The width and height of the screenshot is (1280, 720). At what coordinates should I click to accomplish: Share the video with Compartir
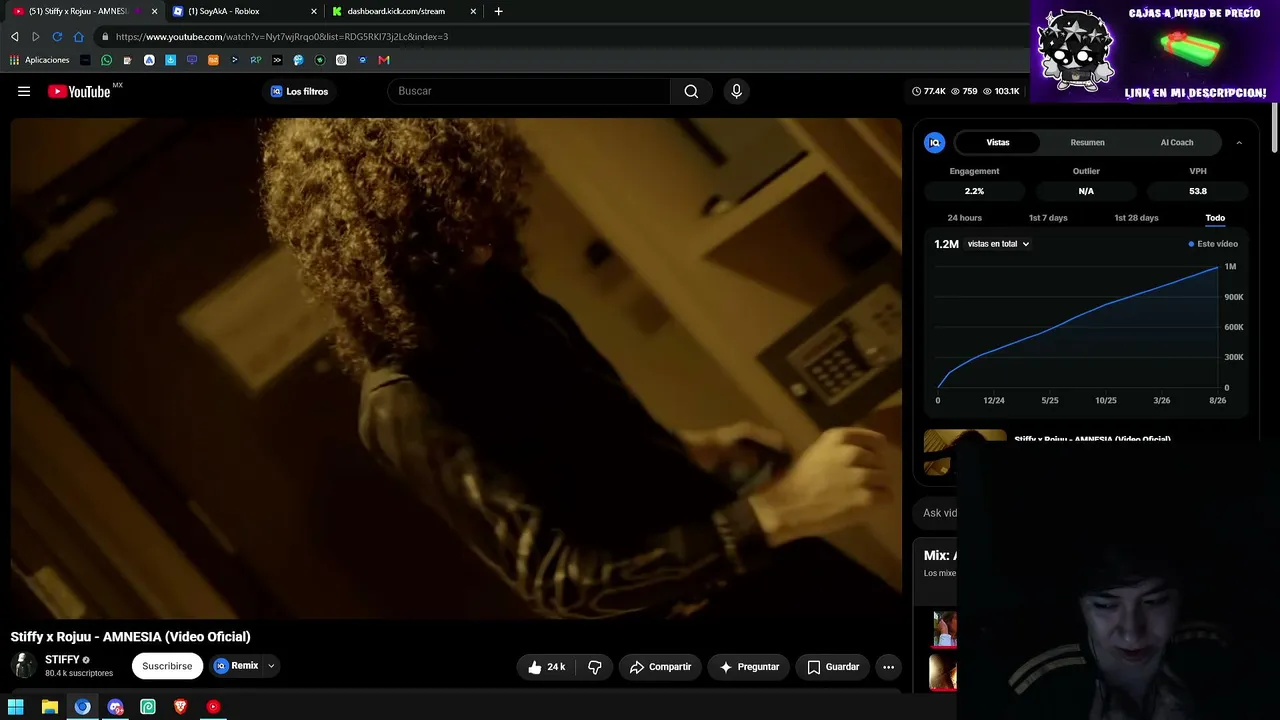(660, 667)
